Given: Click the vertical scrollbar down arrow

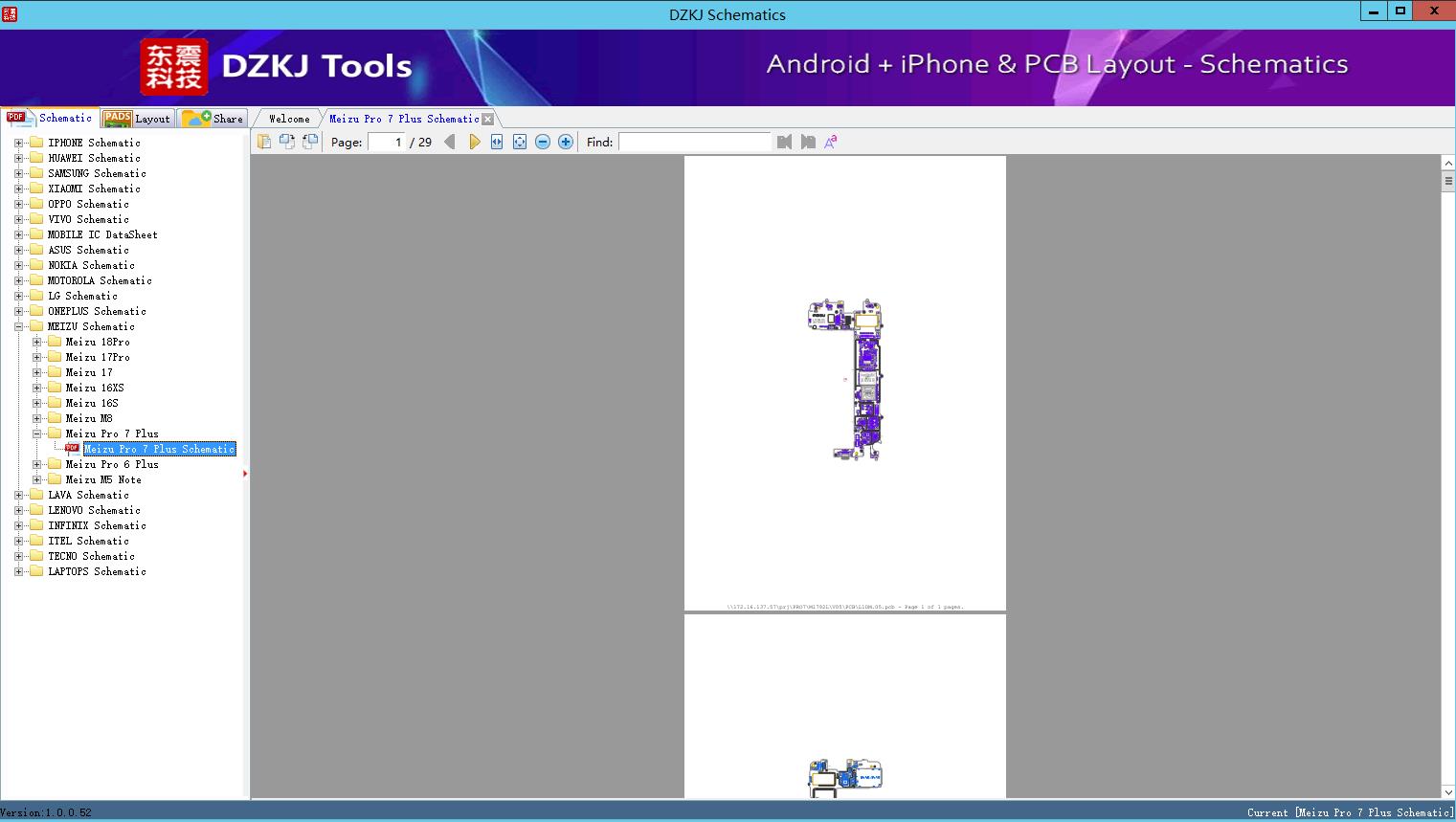Looking at the screenshot, I should tap(1447, 791).
